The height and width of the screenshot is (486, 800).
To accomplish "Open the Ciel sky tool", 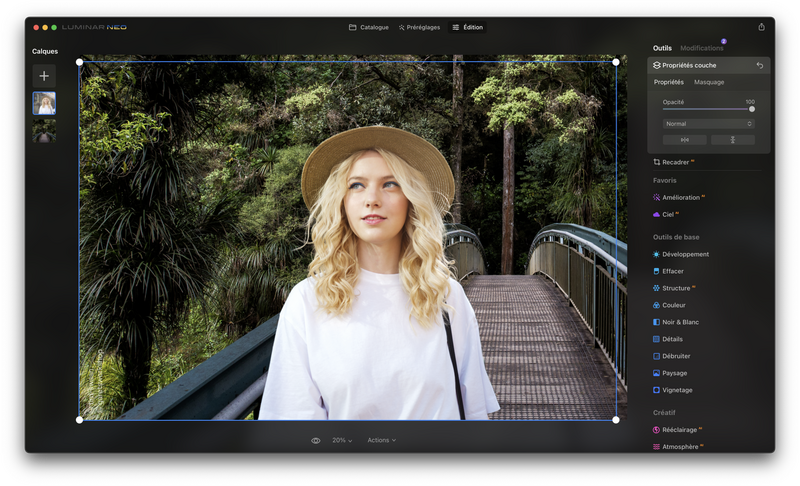I will click(x=665, y=215).
